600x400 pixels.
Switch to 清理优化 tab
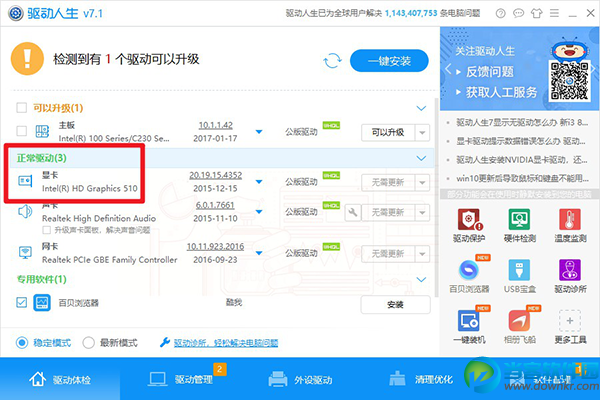pyautogui.click(x=421, y=379)
